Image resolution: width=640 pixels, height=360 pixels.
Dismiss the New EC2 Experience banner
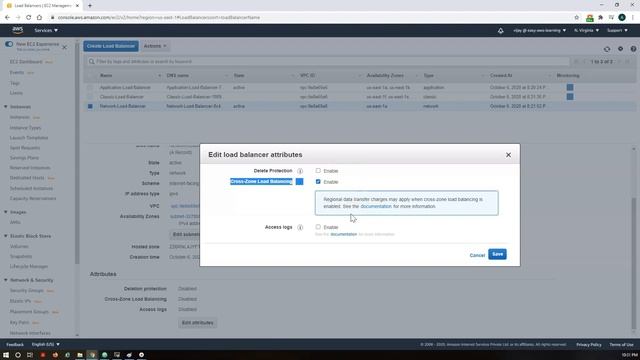point(64,47)
